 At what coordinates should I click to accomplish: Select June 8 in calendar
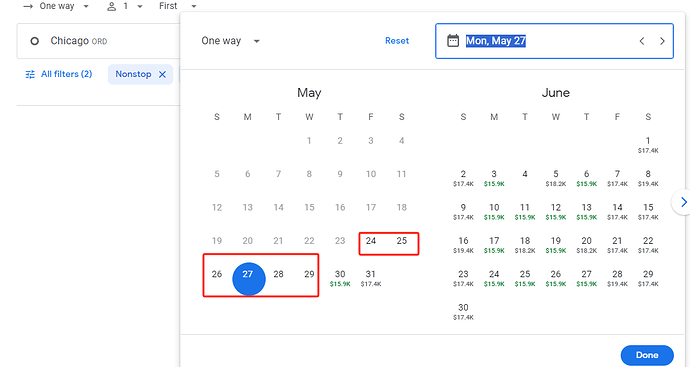tap(648, 178)
